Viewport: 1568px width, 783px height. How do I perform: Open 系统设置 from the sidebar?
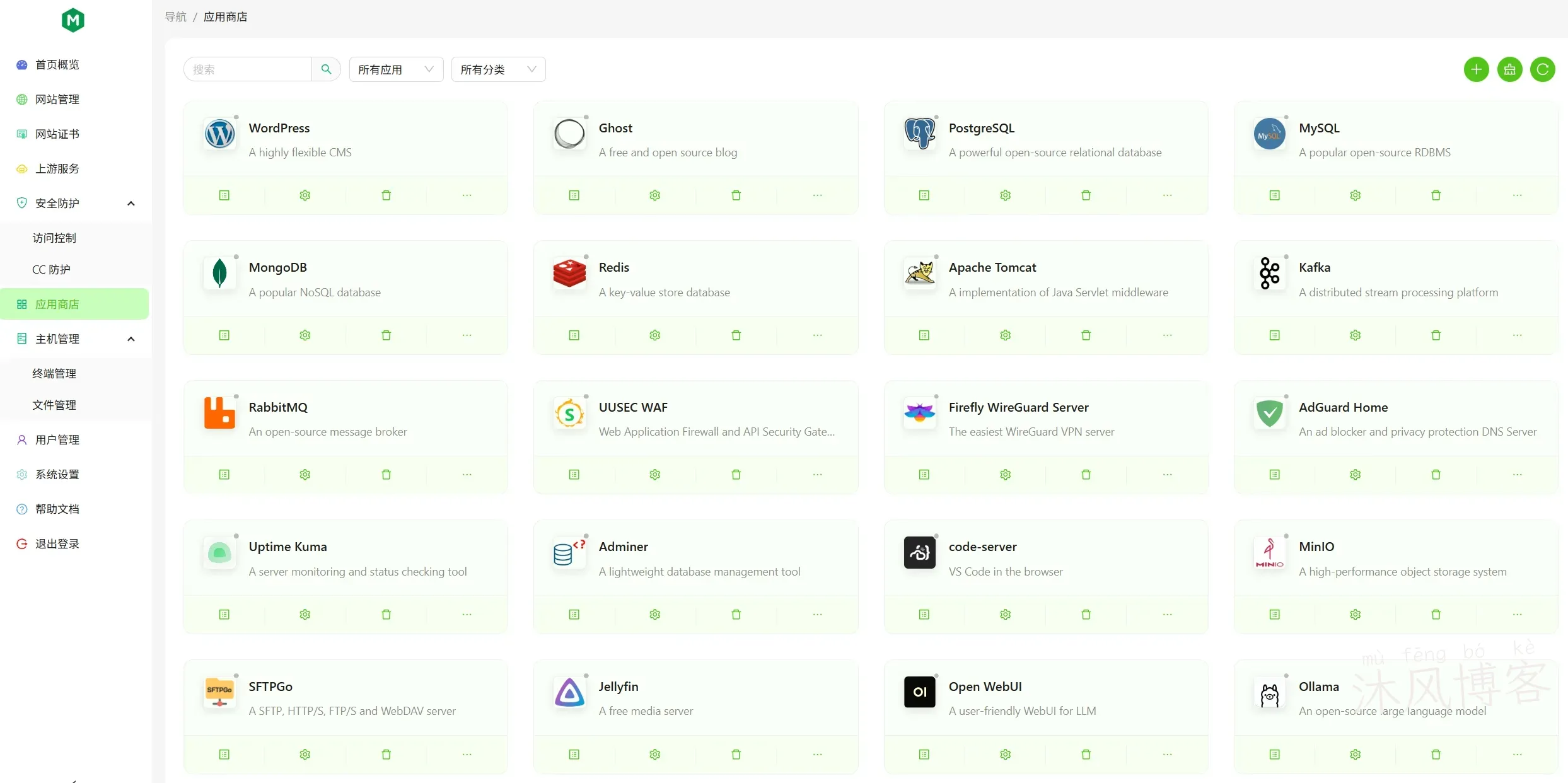point(55,474)
